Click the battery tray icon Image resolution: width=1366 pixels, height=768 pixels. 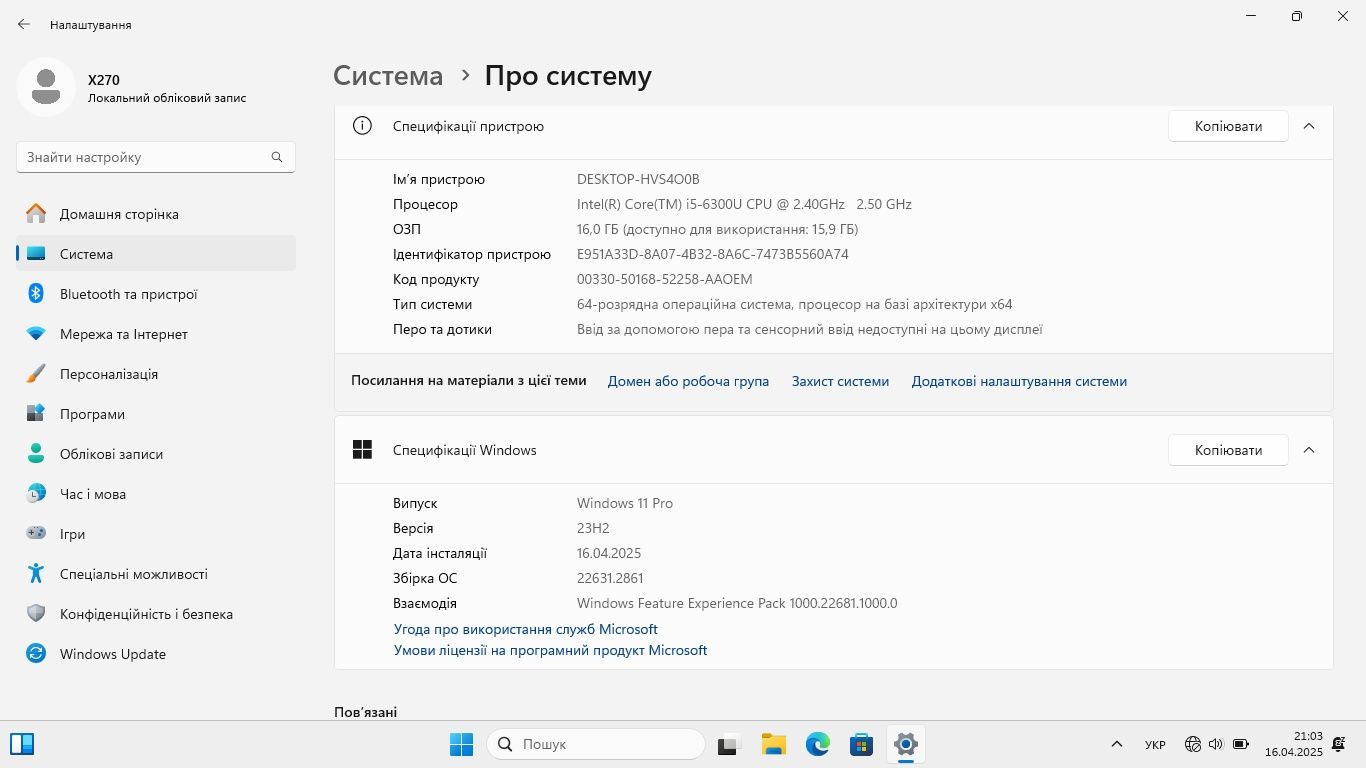click(x=1241, y=744)
